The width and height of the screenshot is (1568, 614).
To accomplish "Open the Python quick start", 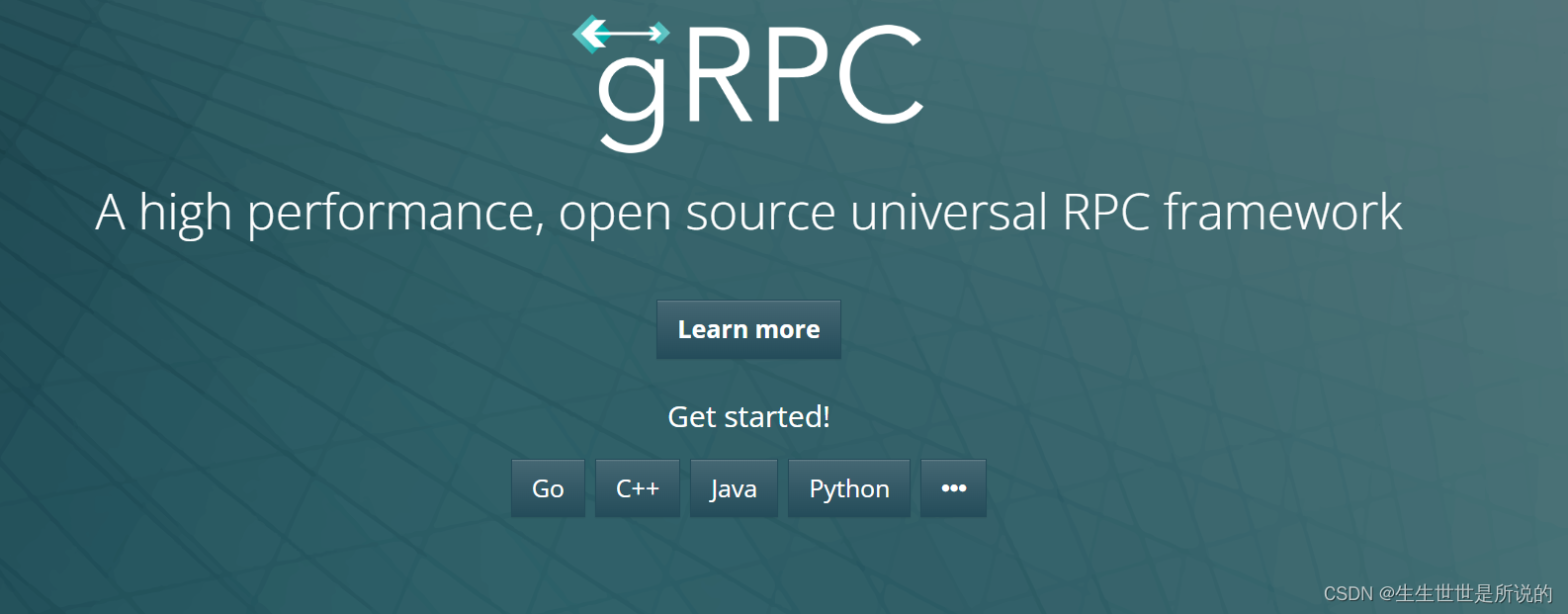I will coord(849,488).
